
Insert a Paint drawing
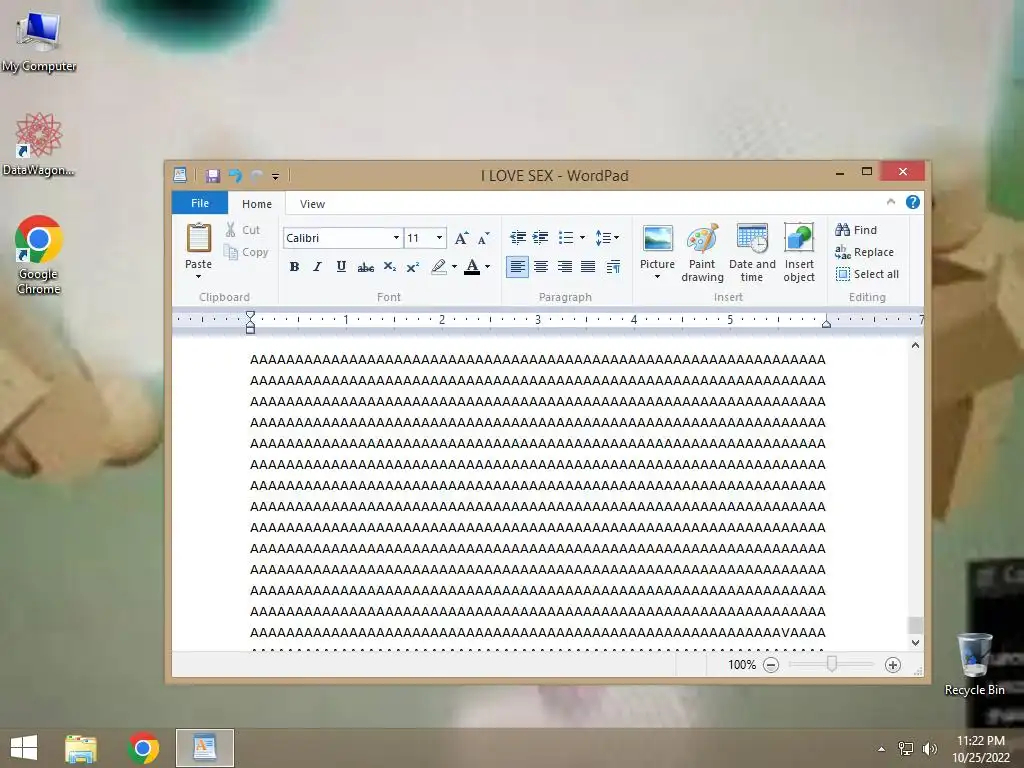(702, 253)
